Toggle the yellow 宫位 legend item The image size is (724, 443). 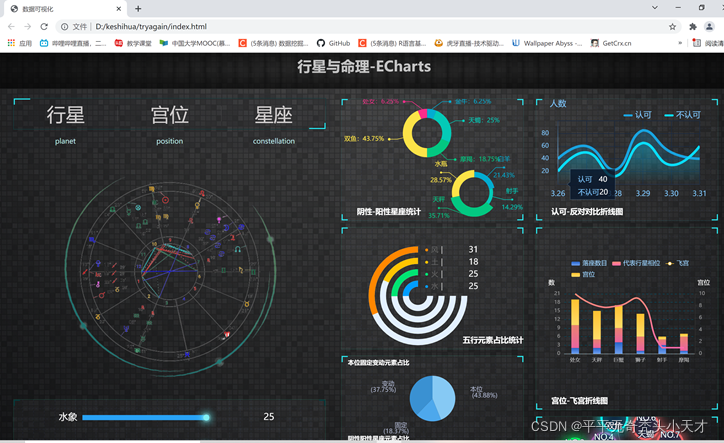(x=583, y=274)
